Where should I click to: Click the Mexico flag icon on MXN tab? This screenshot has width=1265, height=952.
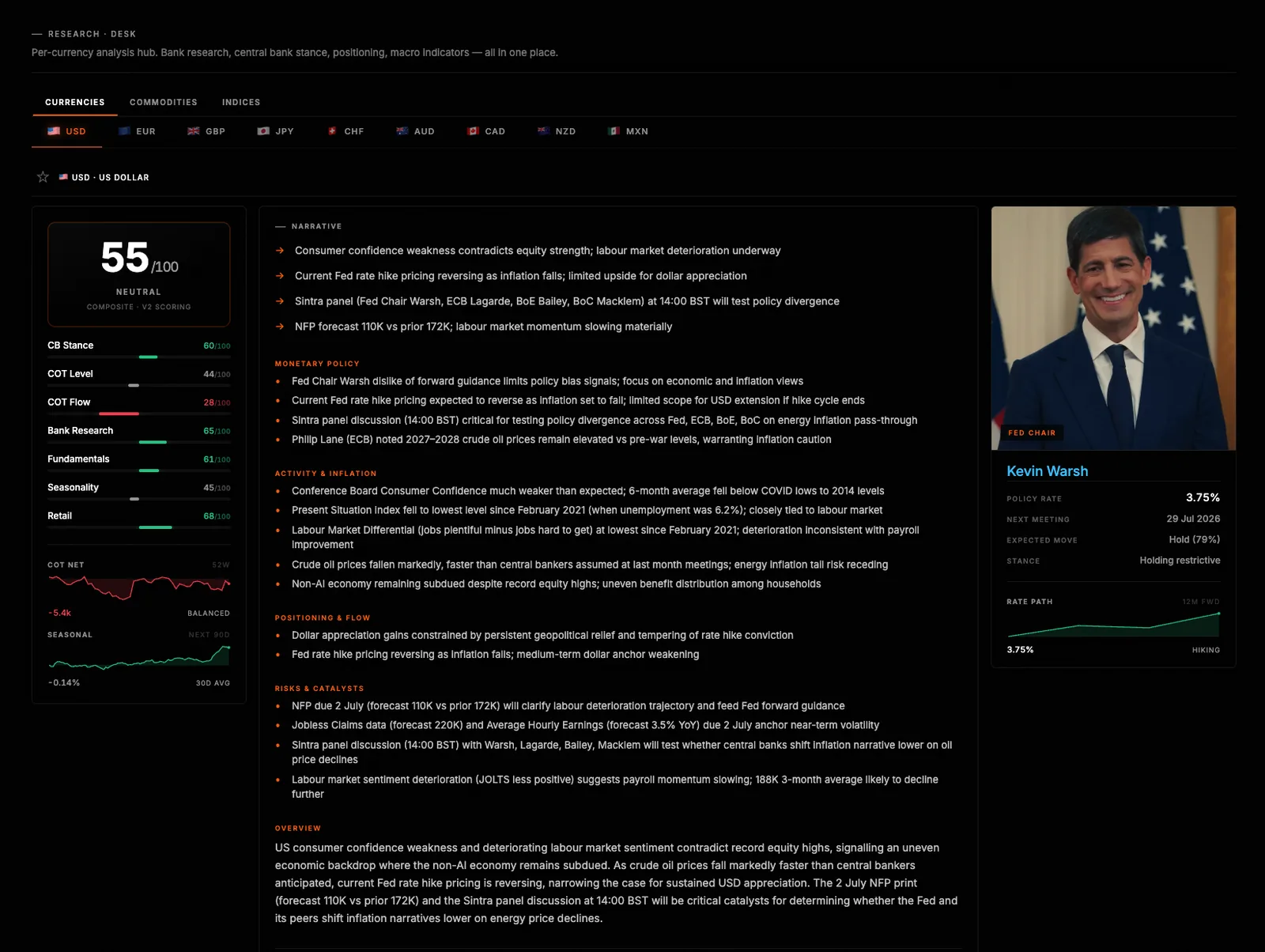614,131
